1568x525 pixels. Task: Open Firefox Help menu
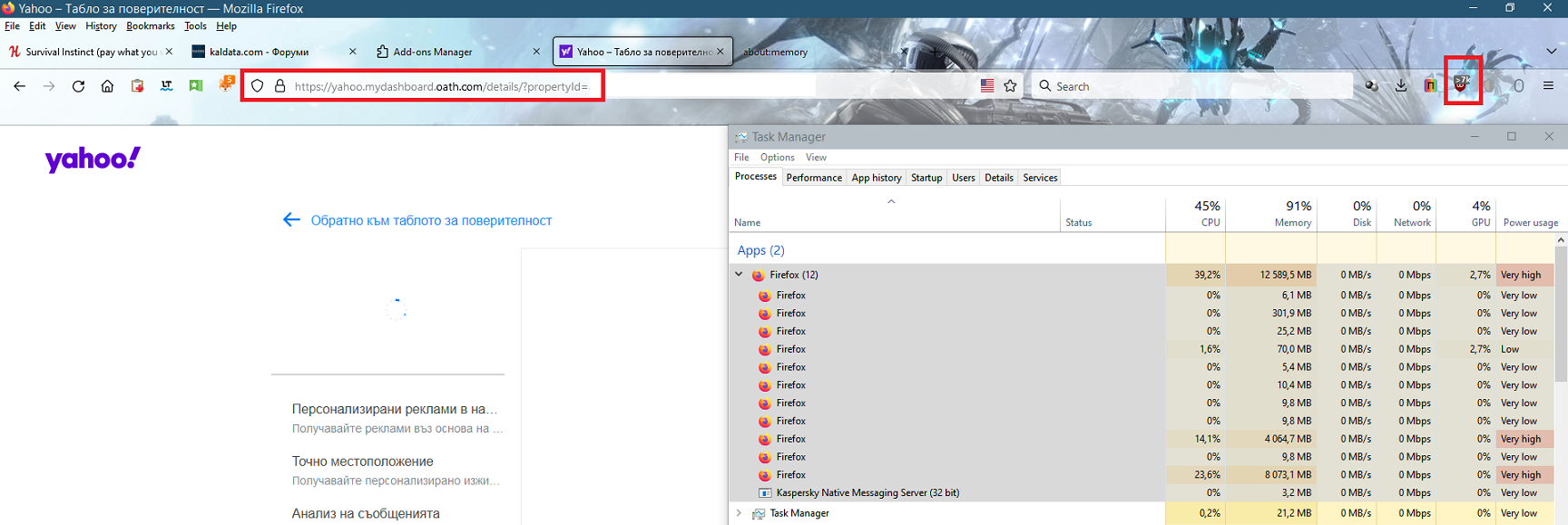226,26
